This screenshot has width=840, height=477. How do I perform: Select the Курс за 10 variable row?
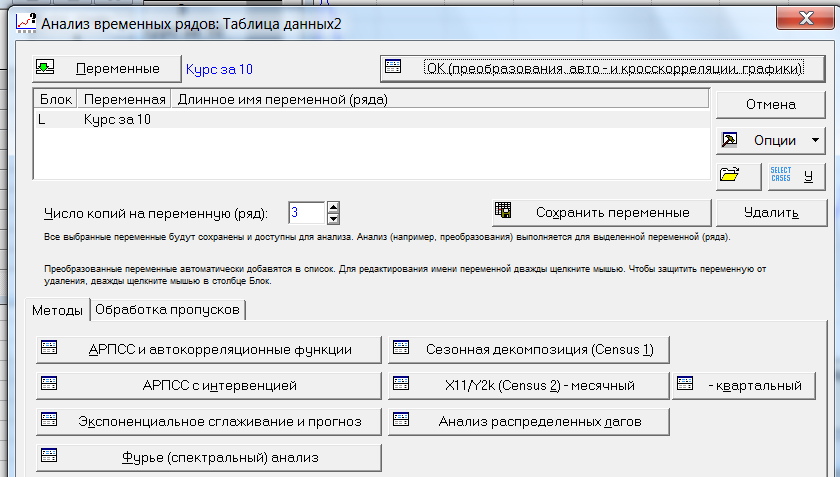point(371,120)
